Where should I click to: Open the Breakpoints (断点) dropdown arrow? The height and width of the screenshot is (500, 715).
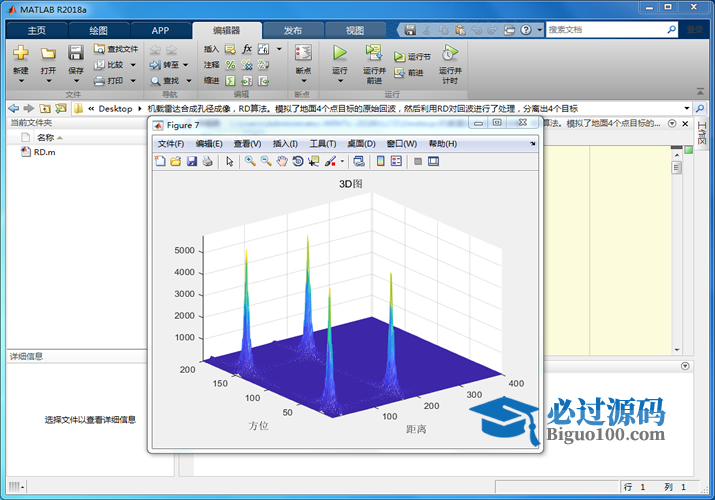pos(304,81)
